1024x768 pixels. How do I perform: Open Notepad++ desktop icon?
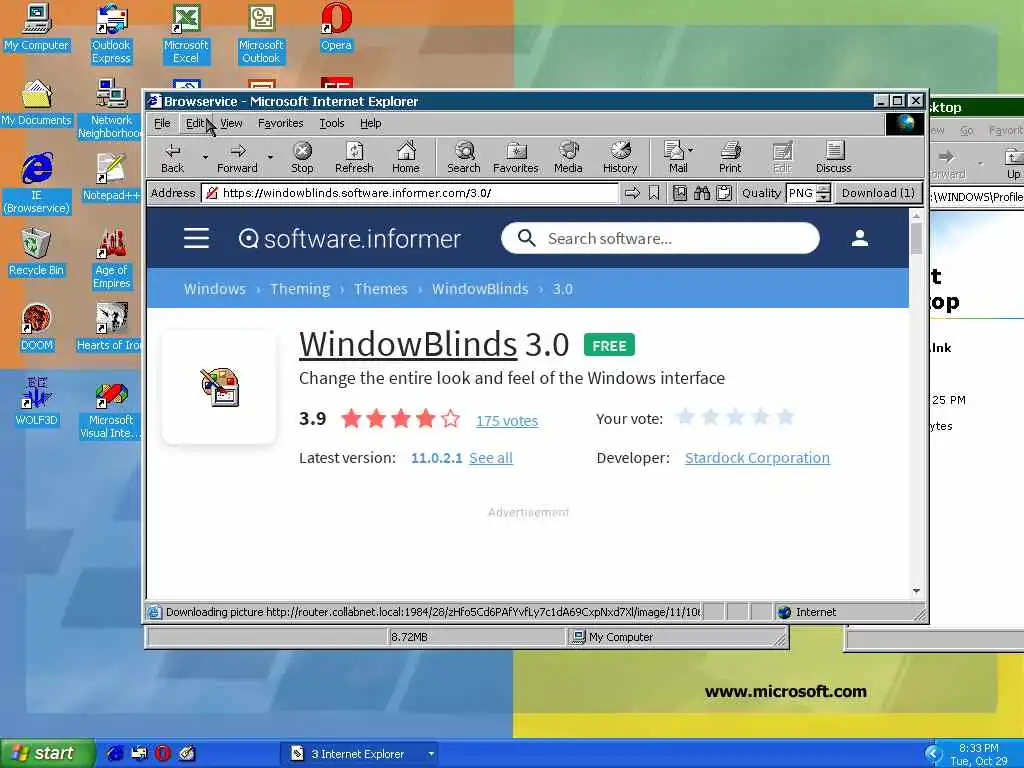(111, 177)
